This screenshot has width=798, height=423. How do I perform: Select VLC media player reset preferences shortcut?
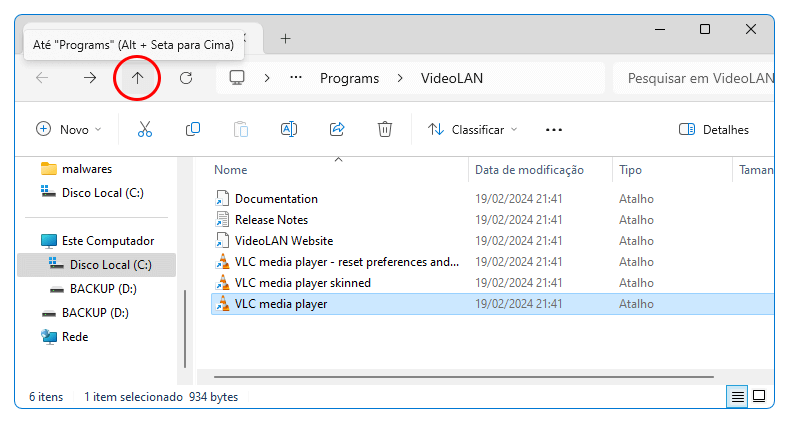tap(347, 262)
